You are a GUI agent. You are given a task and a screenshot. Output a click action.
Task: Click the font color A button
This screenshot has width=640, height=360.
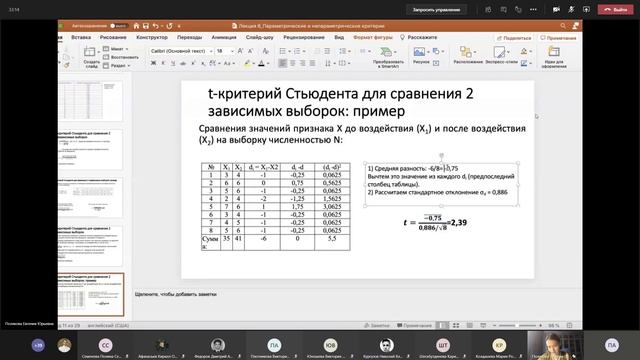tap(261, 63)
